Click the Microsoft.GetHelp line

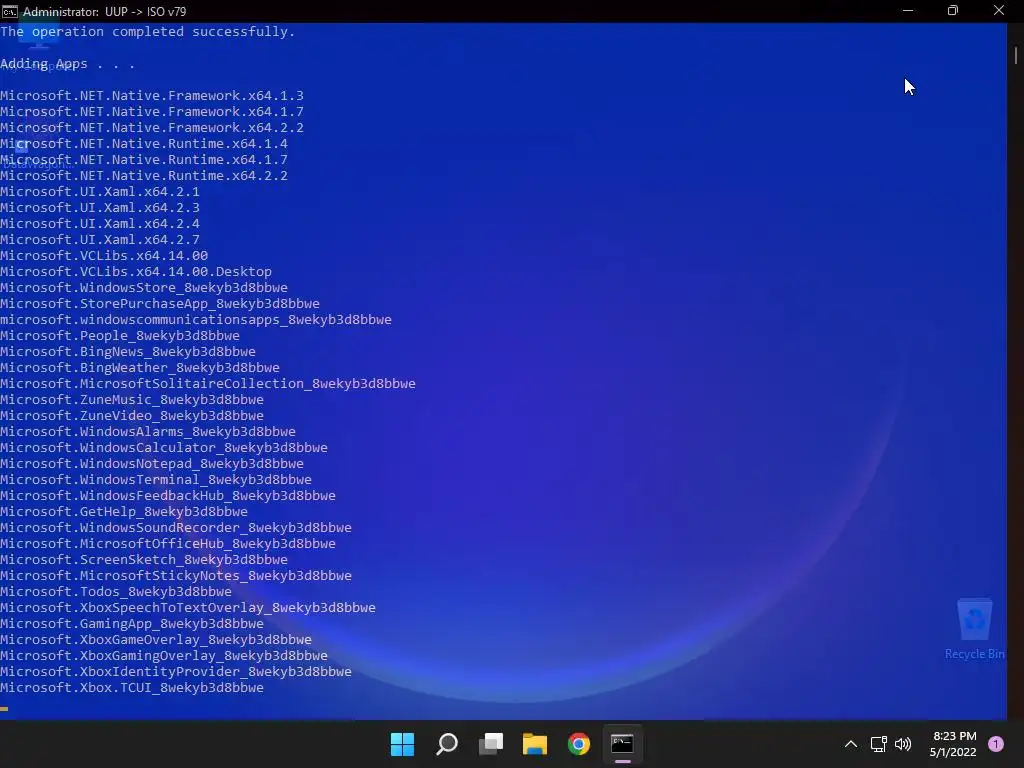pyautogui.click(x=124, y=511)
